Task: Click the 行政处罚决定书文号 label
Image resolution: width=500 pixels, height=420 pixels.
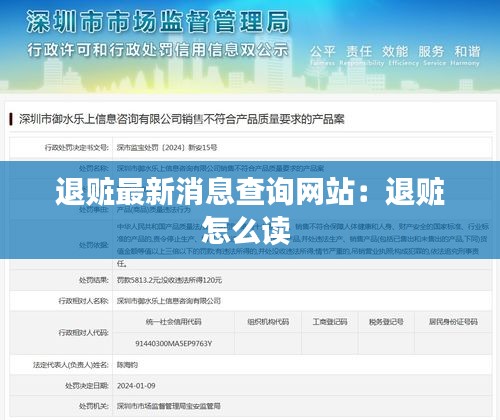Action: click(77, 147)
